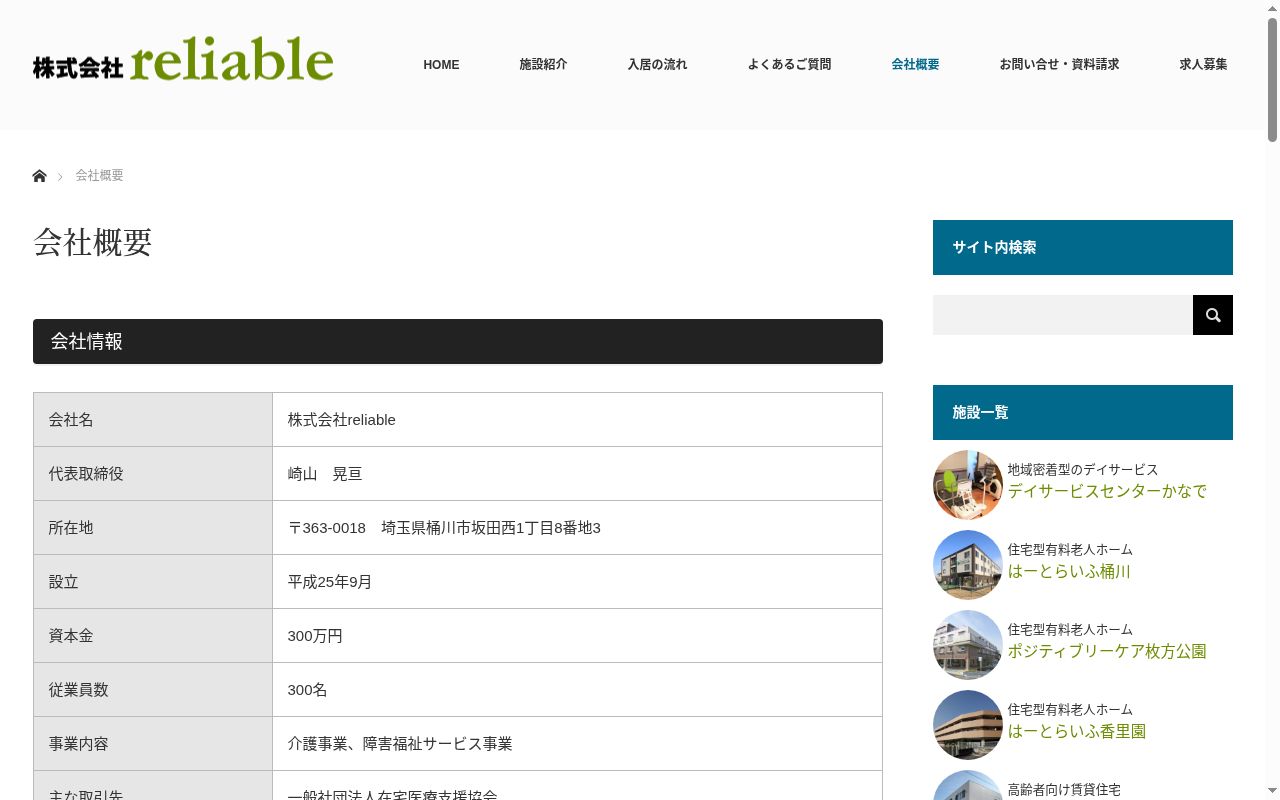Click the 会社情報 section heading
Image resolution: width=1280 pixels, height=800 pixels.
coord(458,341)
